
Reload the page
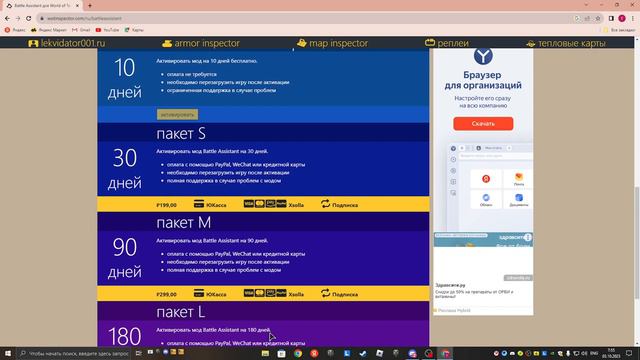(x=29, y=18)
